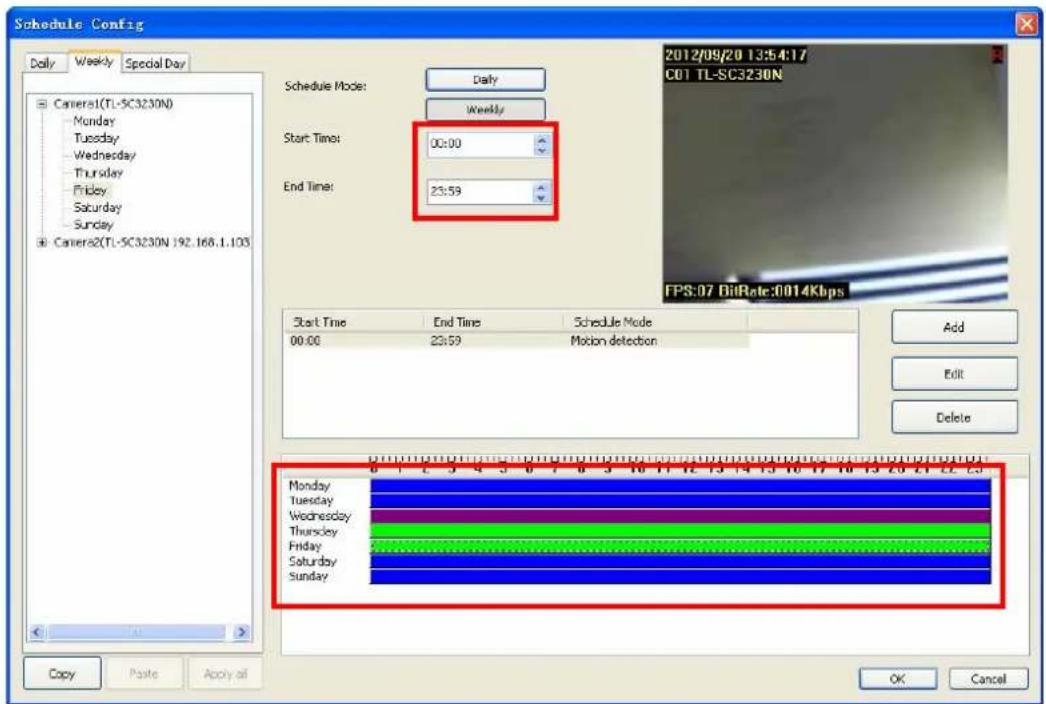Collapse the Camera1 tree node

click(x=43, y=104)
